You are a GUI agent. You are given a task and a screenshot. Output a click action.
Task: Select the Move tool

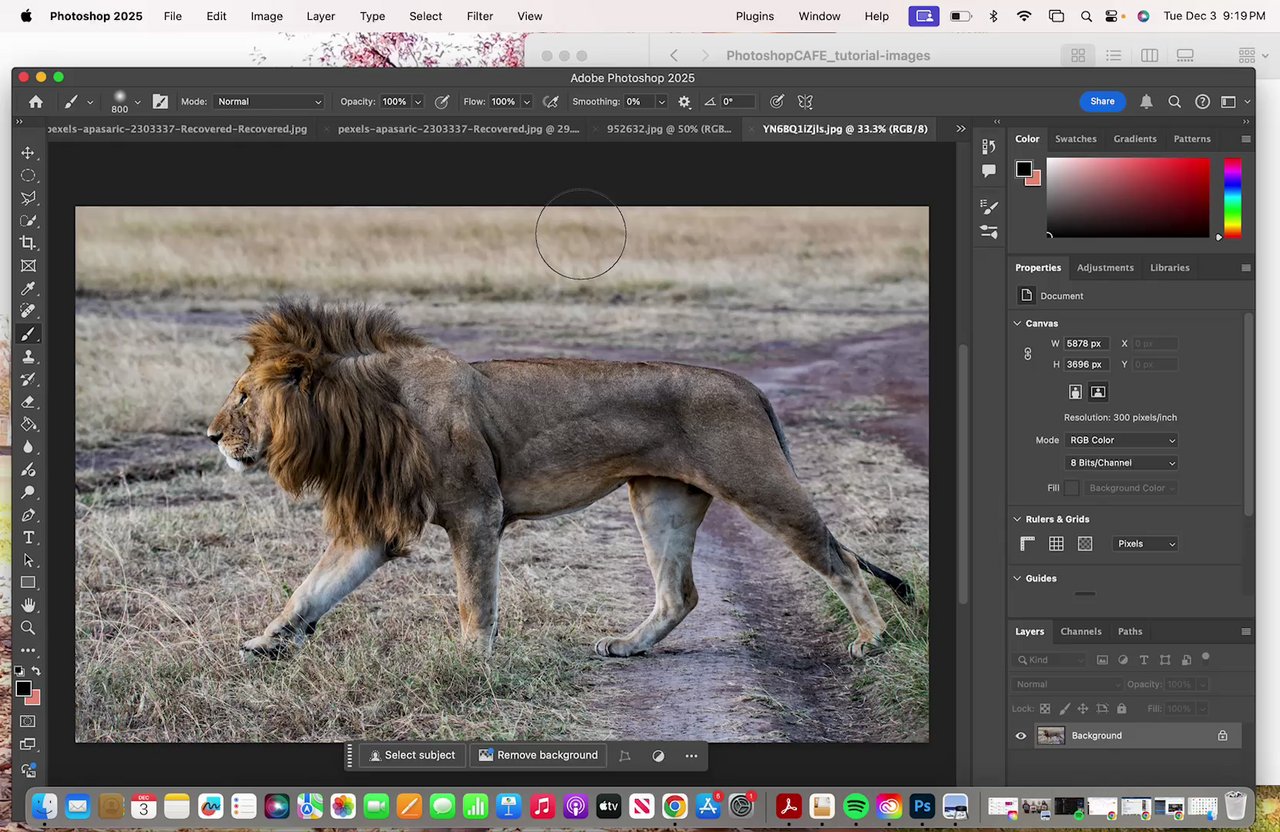(x=28, y=153)
